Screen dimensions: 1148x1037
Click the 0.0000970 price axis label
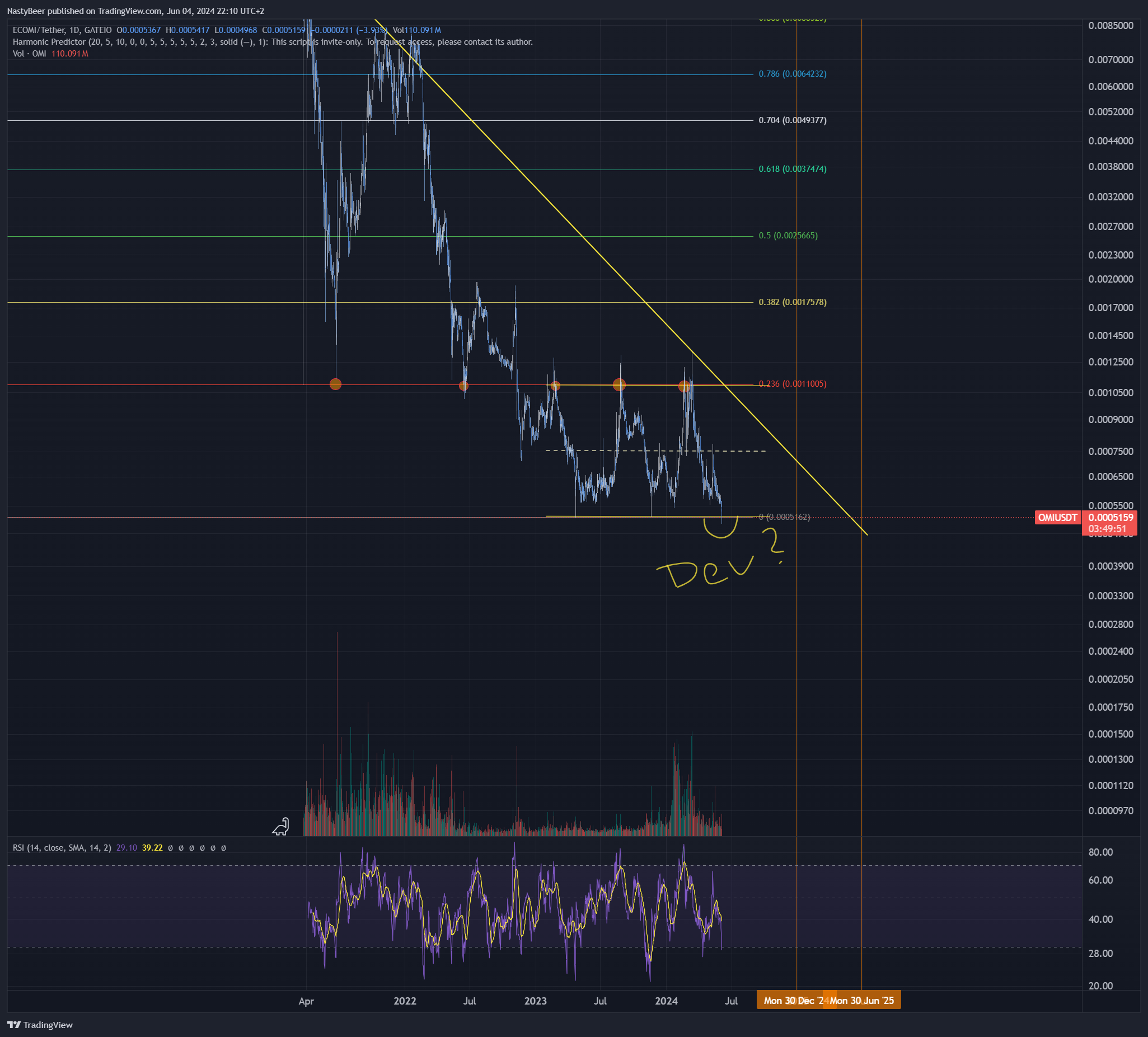(1111, 811)
